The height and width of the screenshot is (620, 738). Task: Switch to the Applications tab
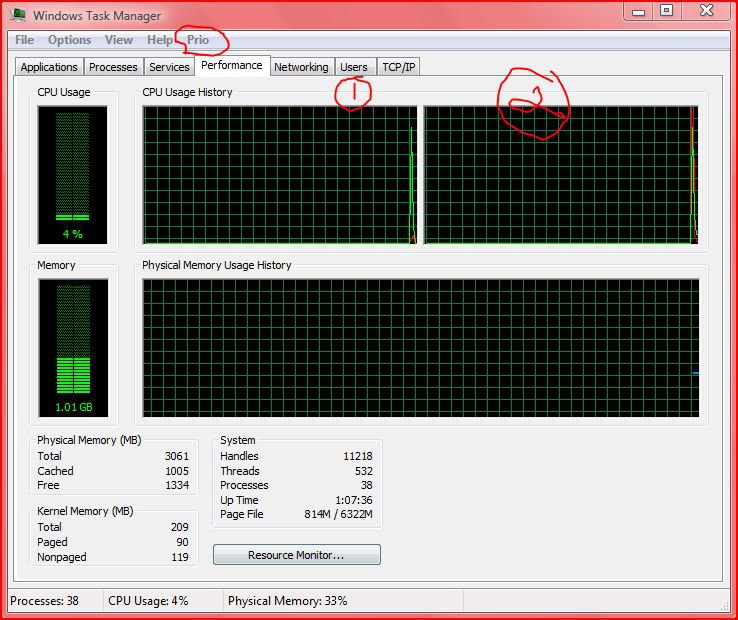tap(49, 67)
